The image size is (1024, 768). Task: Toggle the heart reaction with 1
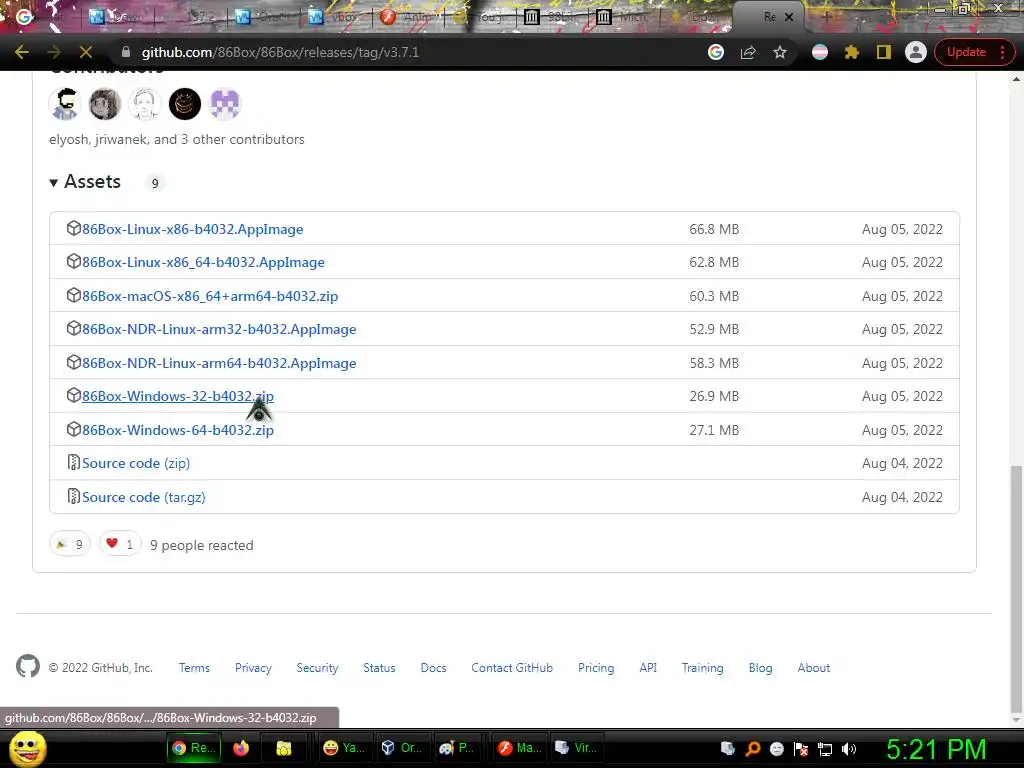coord(120,544)
